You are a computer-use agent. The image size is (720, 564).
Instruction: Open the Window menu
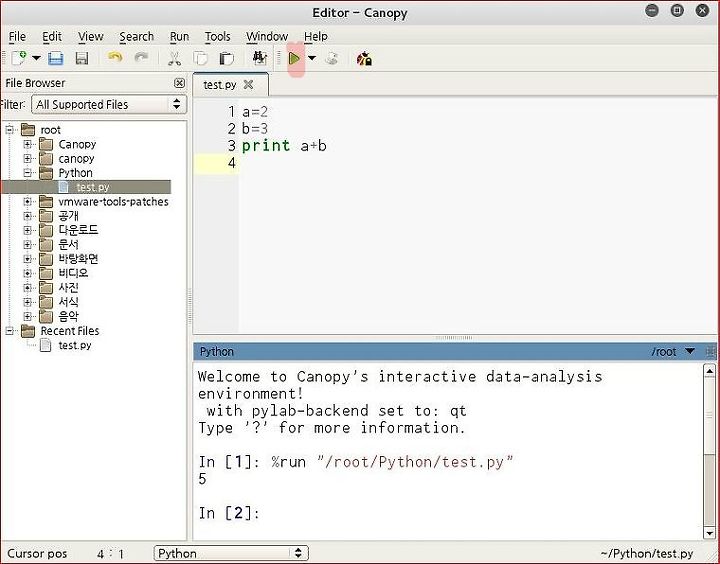[x=267, y=36]
